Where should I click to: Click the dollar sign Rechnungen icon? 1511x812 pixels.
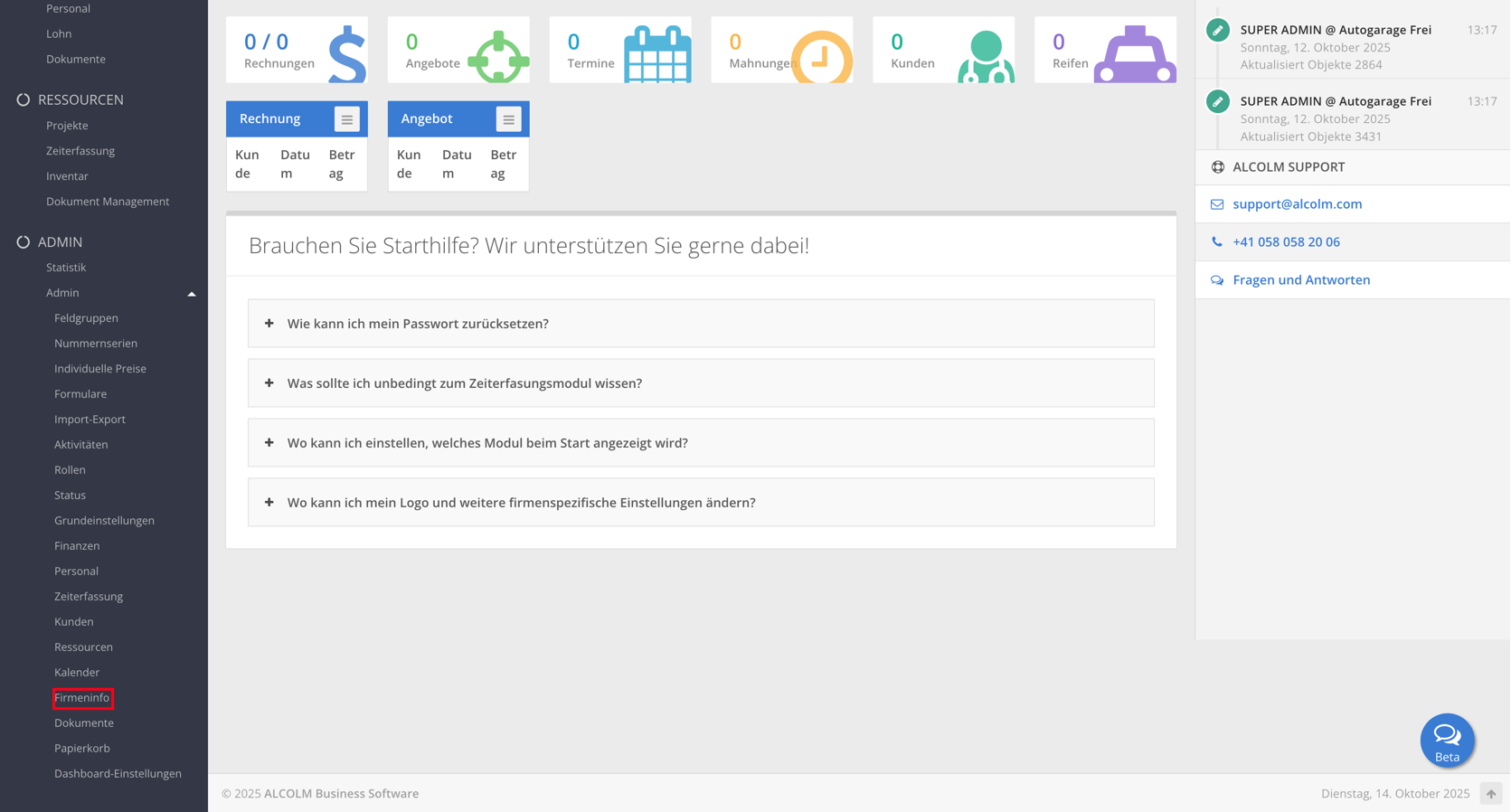click(x=347, y=54)
